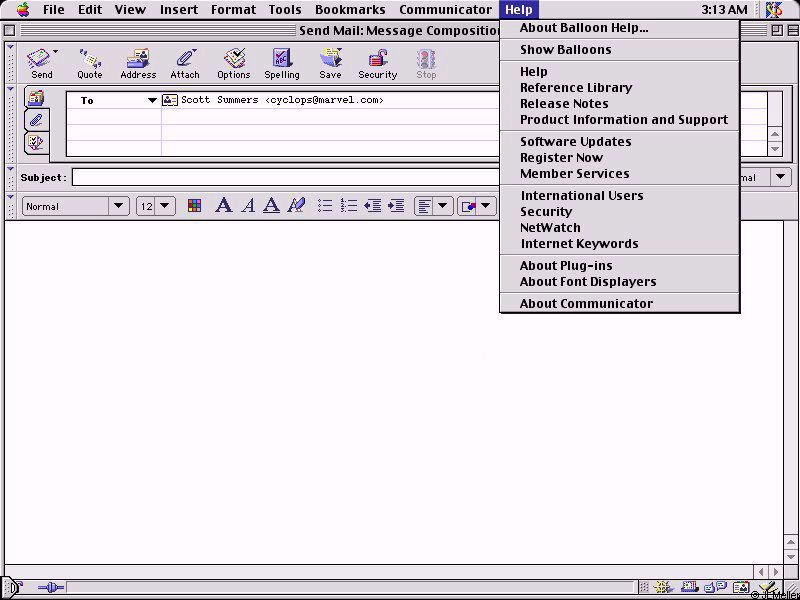Increase the paragraph indent

point(396,206)
